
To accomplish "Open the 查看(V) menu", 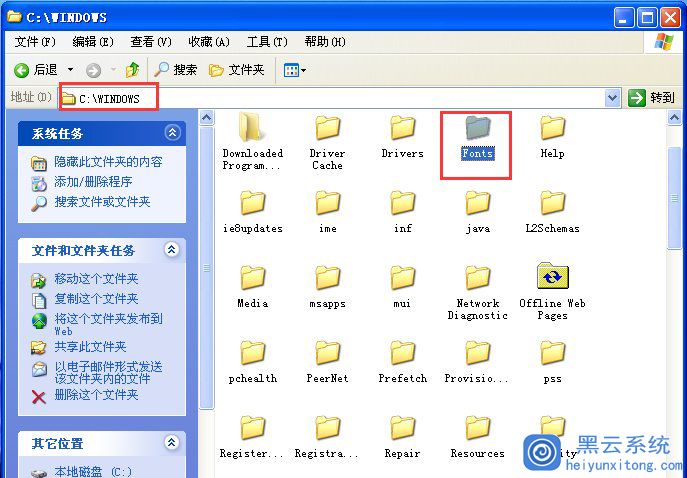I will point(151,42).
